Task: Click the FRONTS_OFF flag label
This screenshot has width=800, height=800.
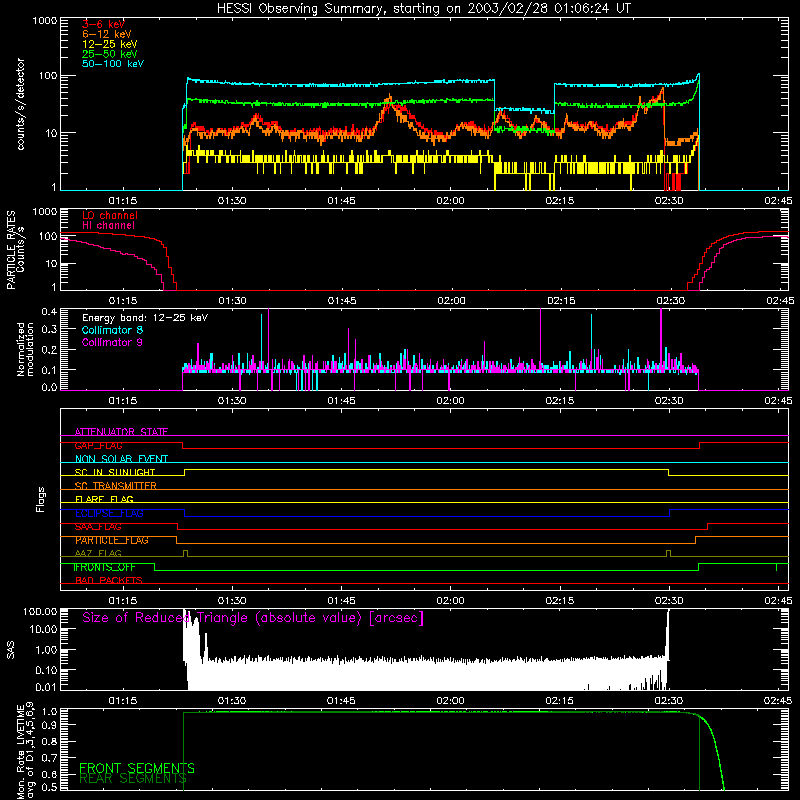Action: click(104, 567)
